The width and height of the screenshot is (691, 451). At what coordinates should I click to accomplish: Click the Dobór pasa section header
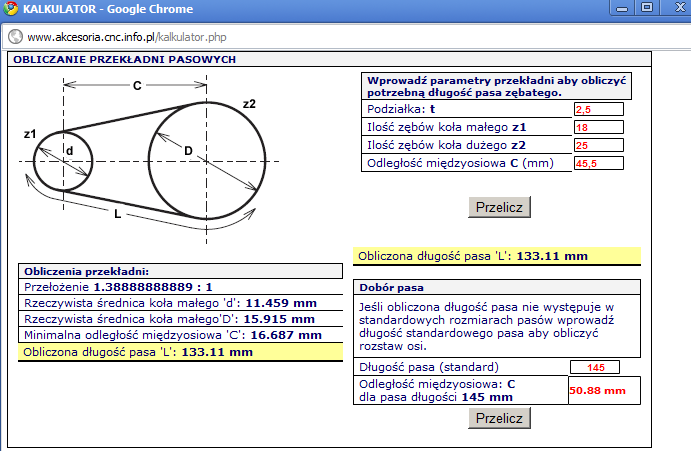pyautogui.click(x=497, y=287)
